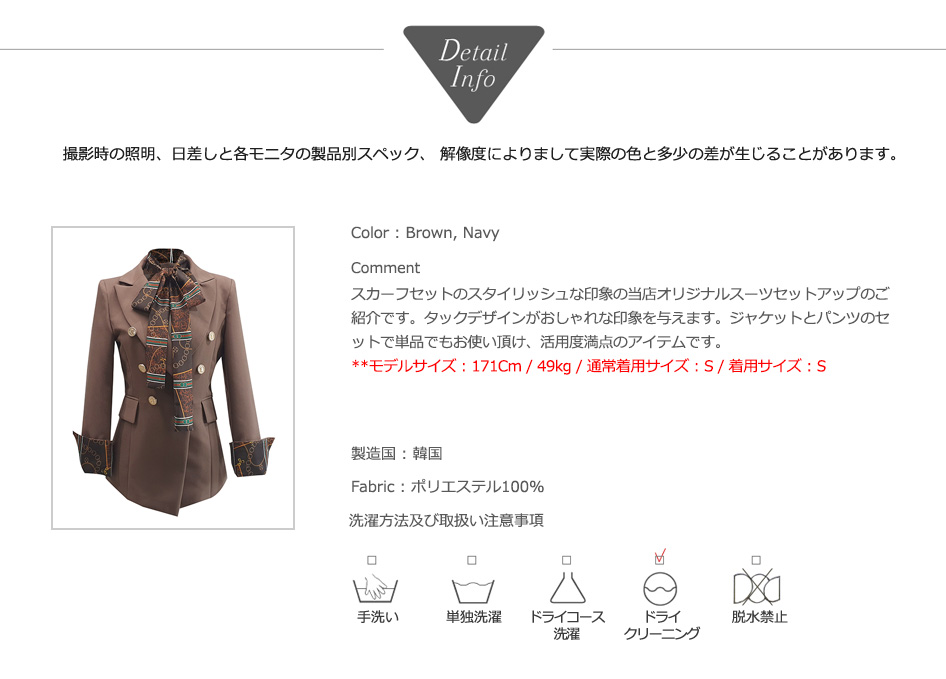Check the box above ドライコース洗濯

[x=567, y=560]
